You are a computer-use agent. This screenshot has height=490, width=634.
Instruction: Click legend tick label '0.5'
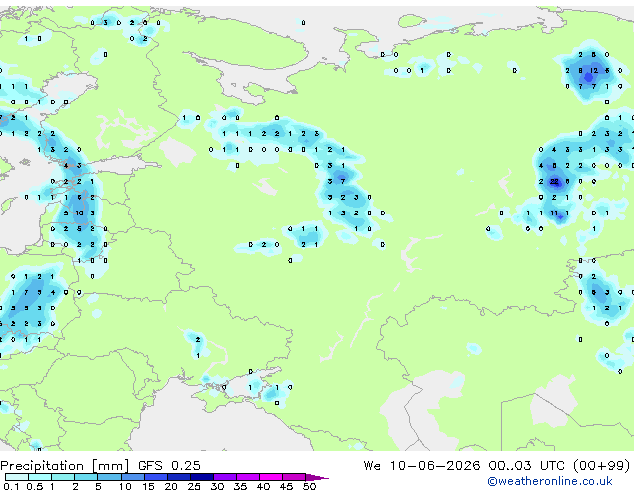[x=34, y=486]
